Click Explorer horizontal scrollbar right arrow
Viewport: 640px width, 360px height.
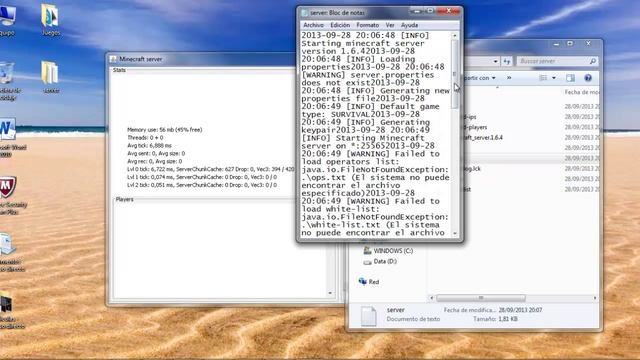[x=595, y=298]
